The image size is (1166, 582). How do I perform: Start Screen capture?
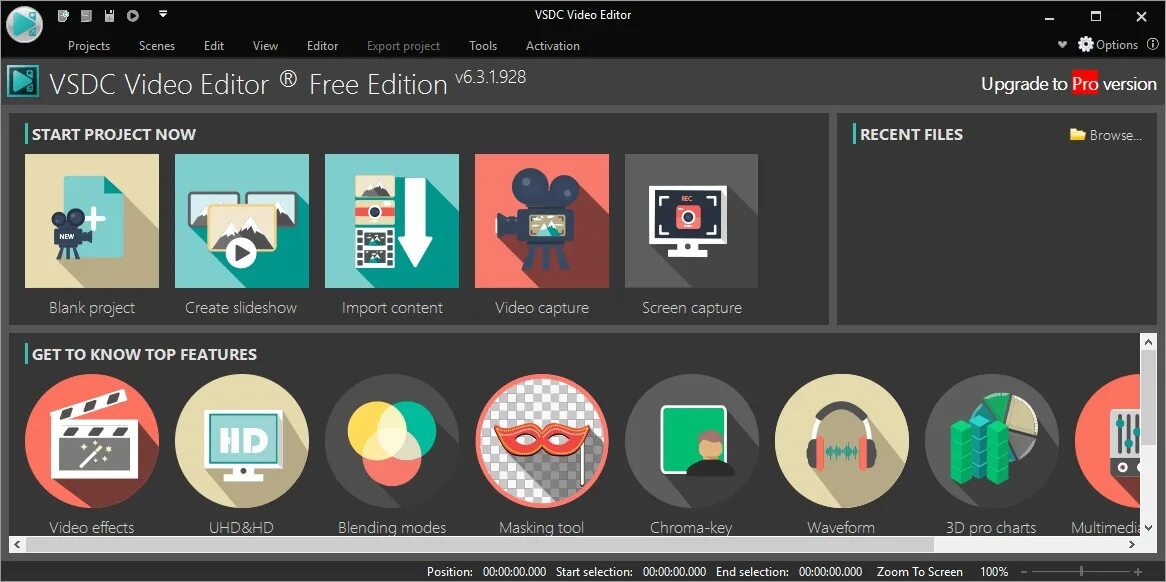pyautogui.click(x=692, y=221)
